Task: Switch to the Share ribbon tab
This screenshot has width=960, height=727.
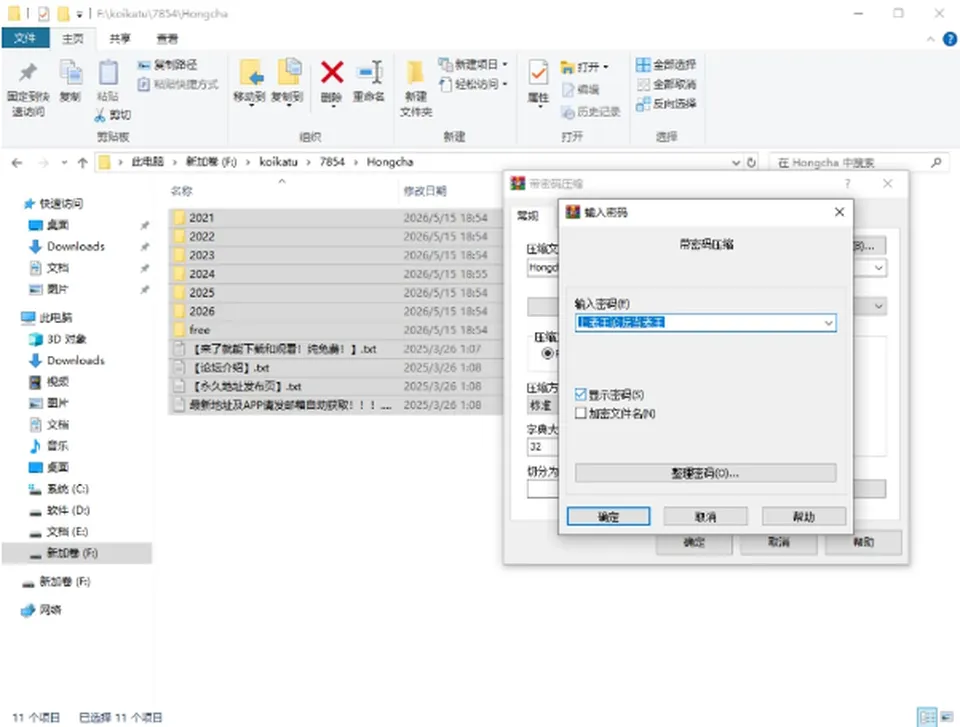Action: 119,39
